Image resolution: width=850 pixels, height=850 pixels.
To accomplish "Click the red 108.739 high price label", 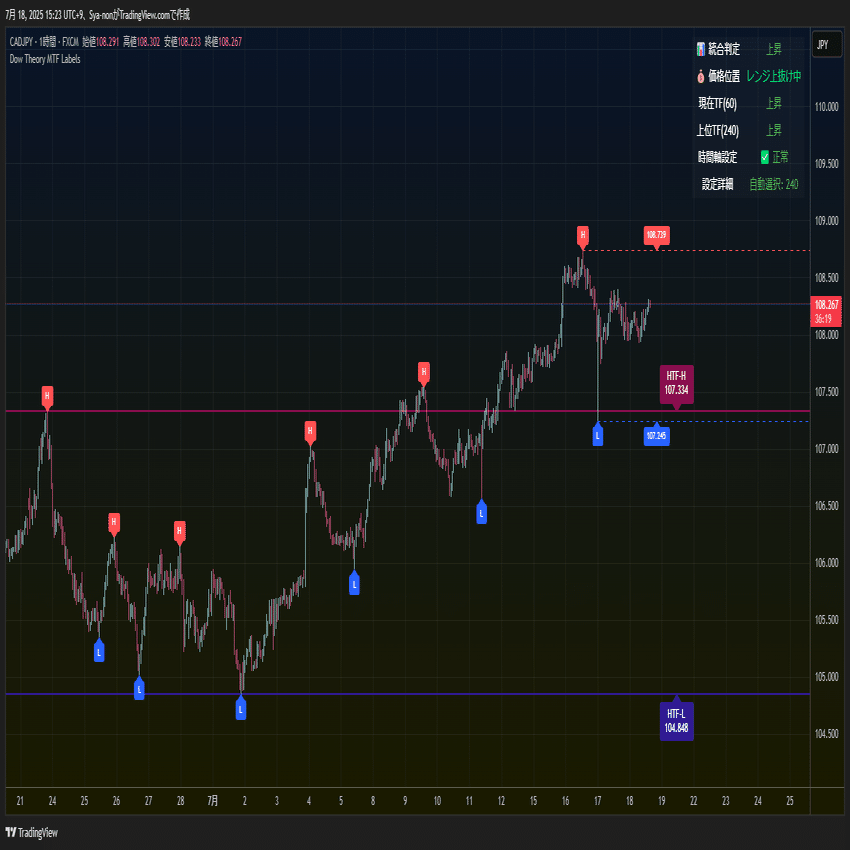I will point(656,236).
